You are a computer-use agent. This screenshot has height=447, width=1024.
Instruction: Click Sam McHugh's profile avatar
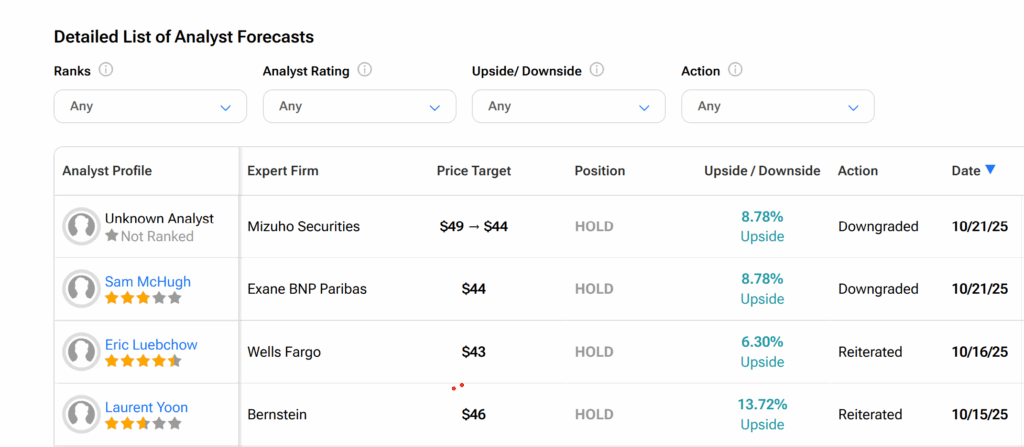(81, 289)
